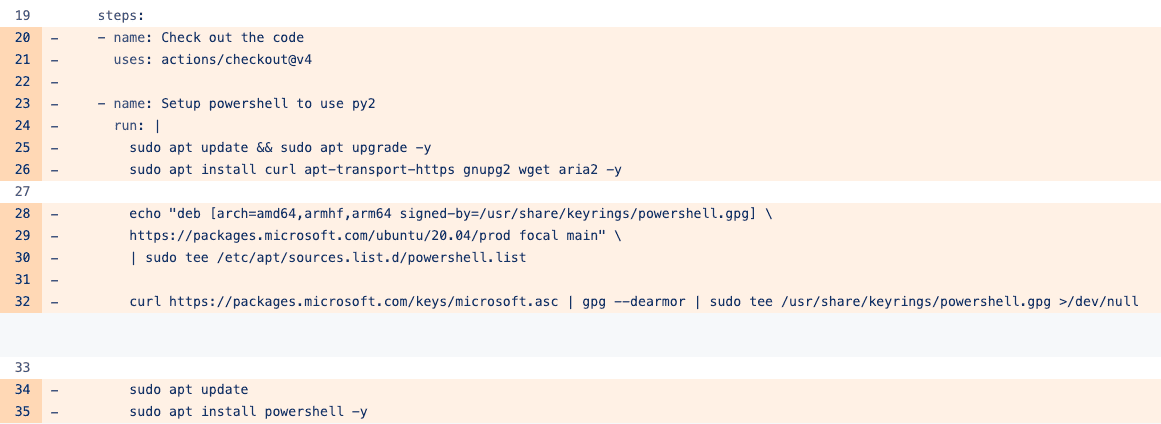Click line number 32
This screenshot has width=1161, height=424.
[x=23, y=302]
